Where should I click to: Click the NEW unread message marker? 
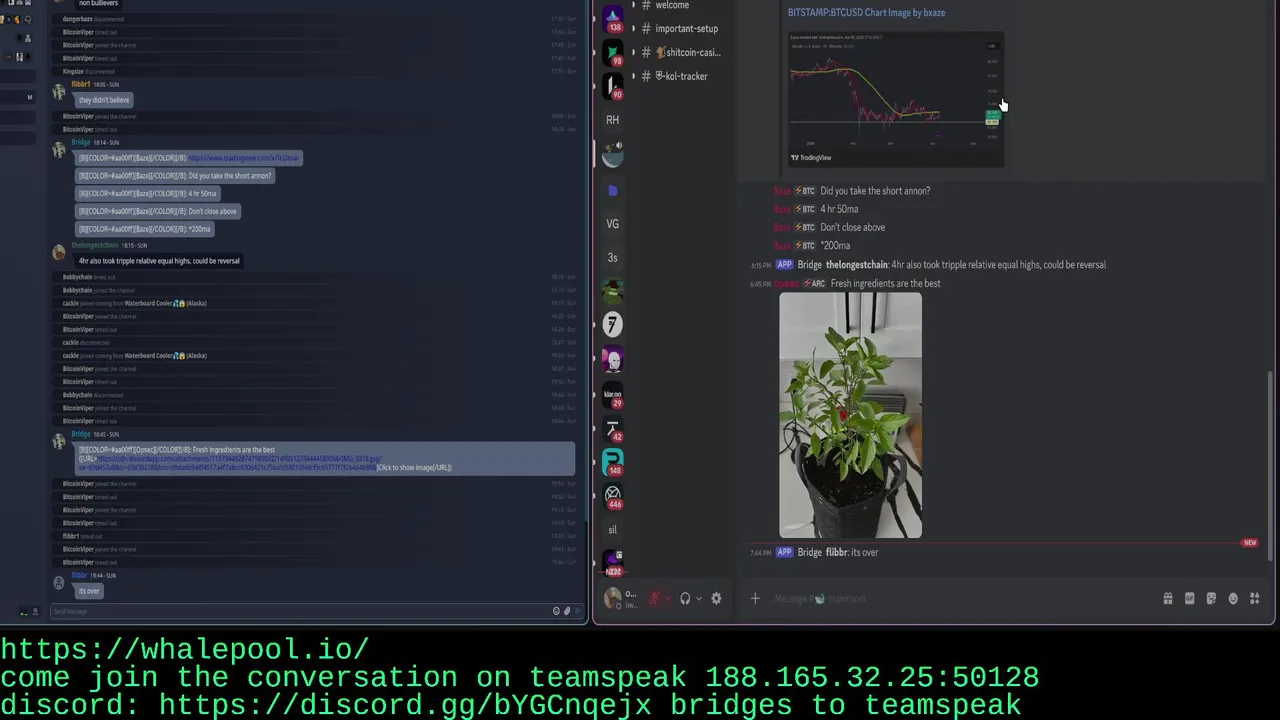(1249, 543)
